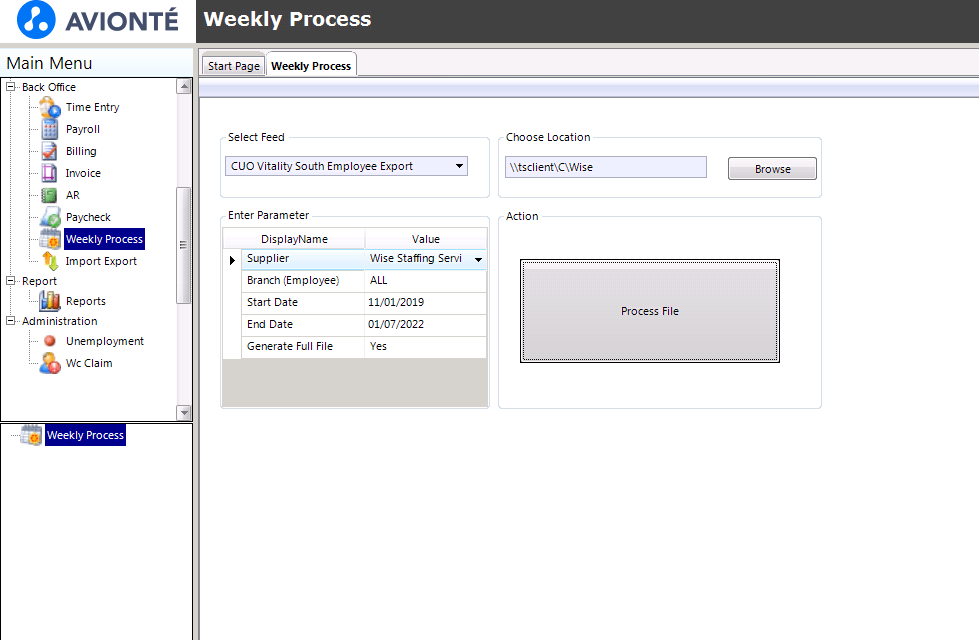Viewport: 979px width, 640px height.
Task: Open the Wc Claim icon
Action: pyautogui.click(x=50, y=363)
